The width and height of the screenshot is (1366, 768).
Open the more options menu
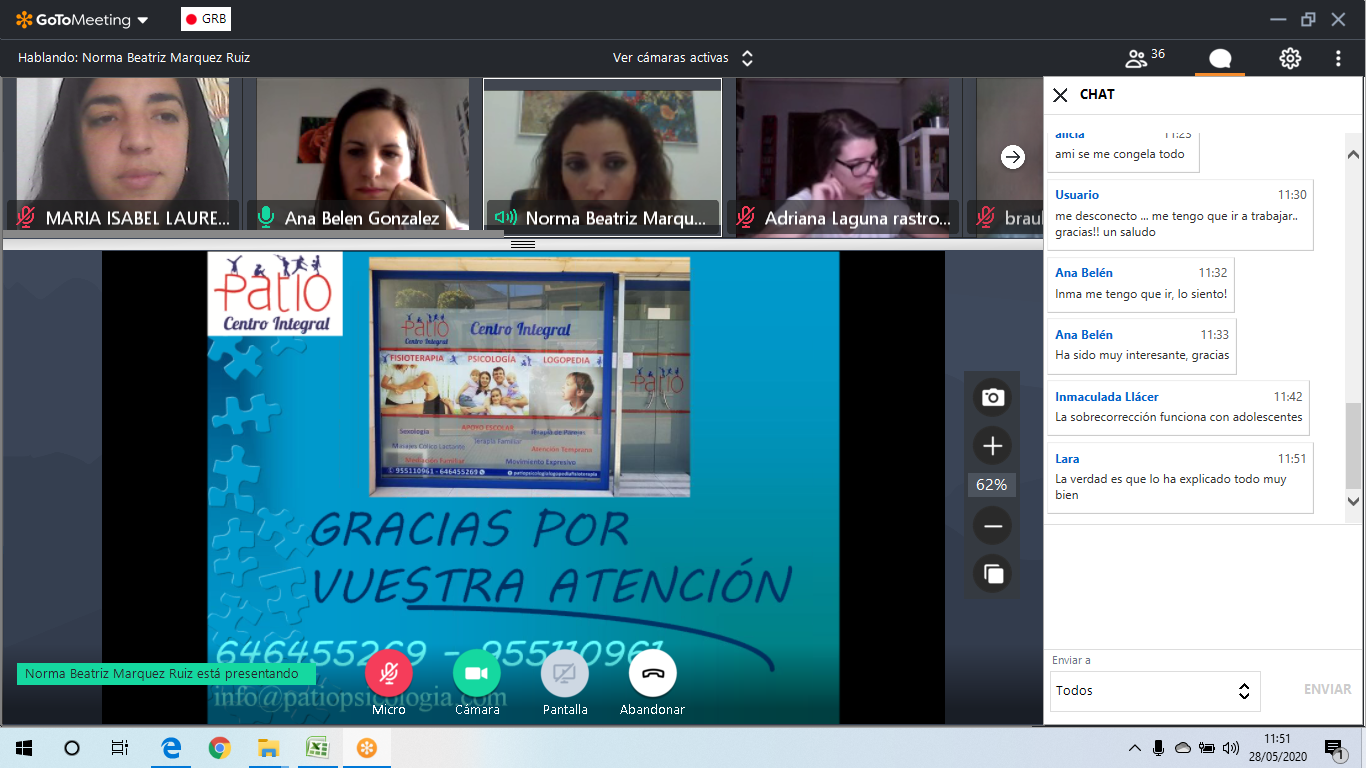(1338, 58)
